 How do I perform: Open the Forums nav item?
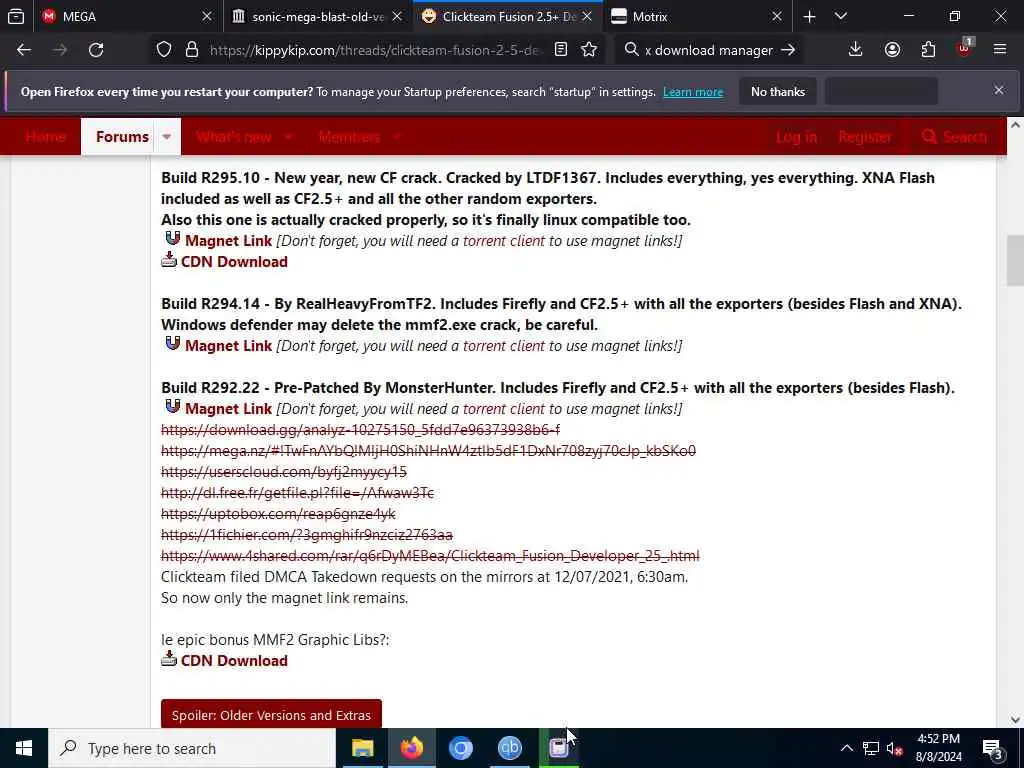122,136
